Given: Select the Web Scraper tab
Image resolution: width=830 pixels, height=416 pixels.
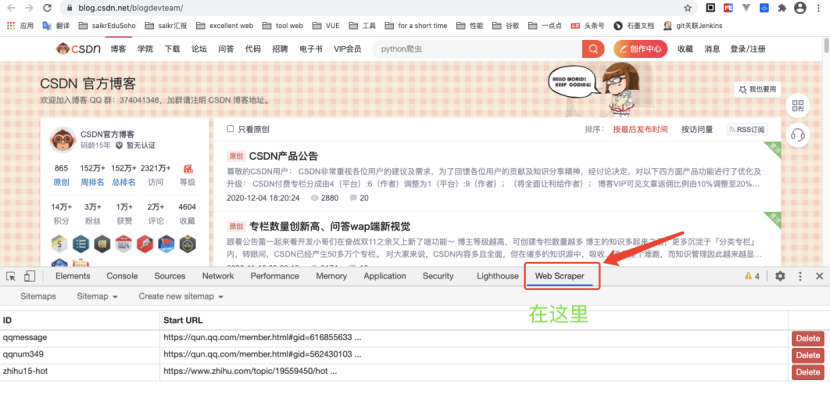Looking at the screenshot, I should pyautogui.click(x=560, y=276).
